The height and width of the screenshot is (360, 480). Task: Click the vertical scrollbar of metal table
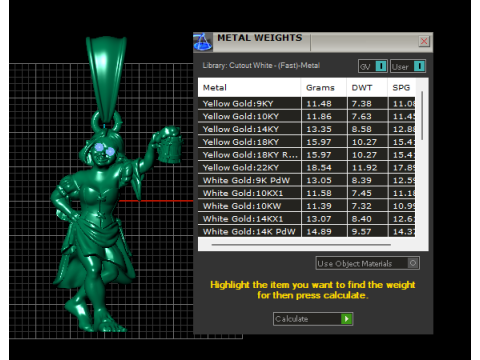pos(422,115)
